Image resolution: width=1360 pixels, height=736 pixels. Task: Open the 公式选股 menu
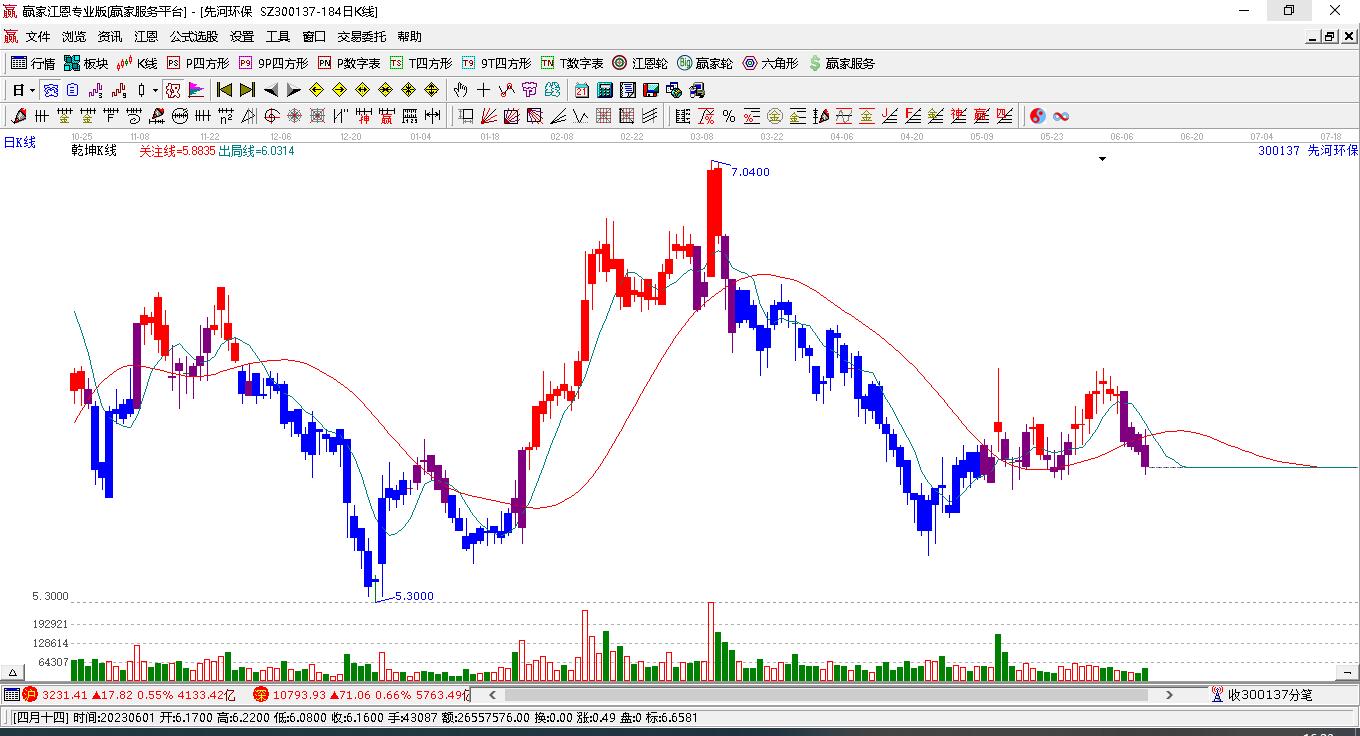(x=194, y=37)
